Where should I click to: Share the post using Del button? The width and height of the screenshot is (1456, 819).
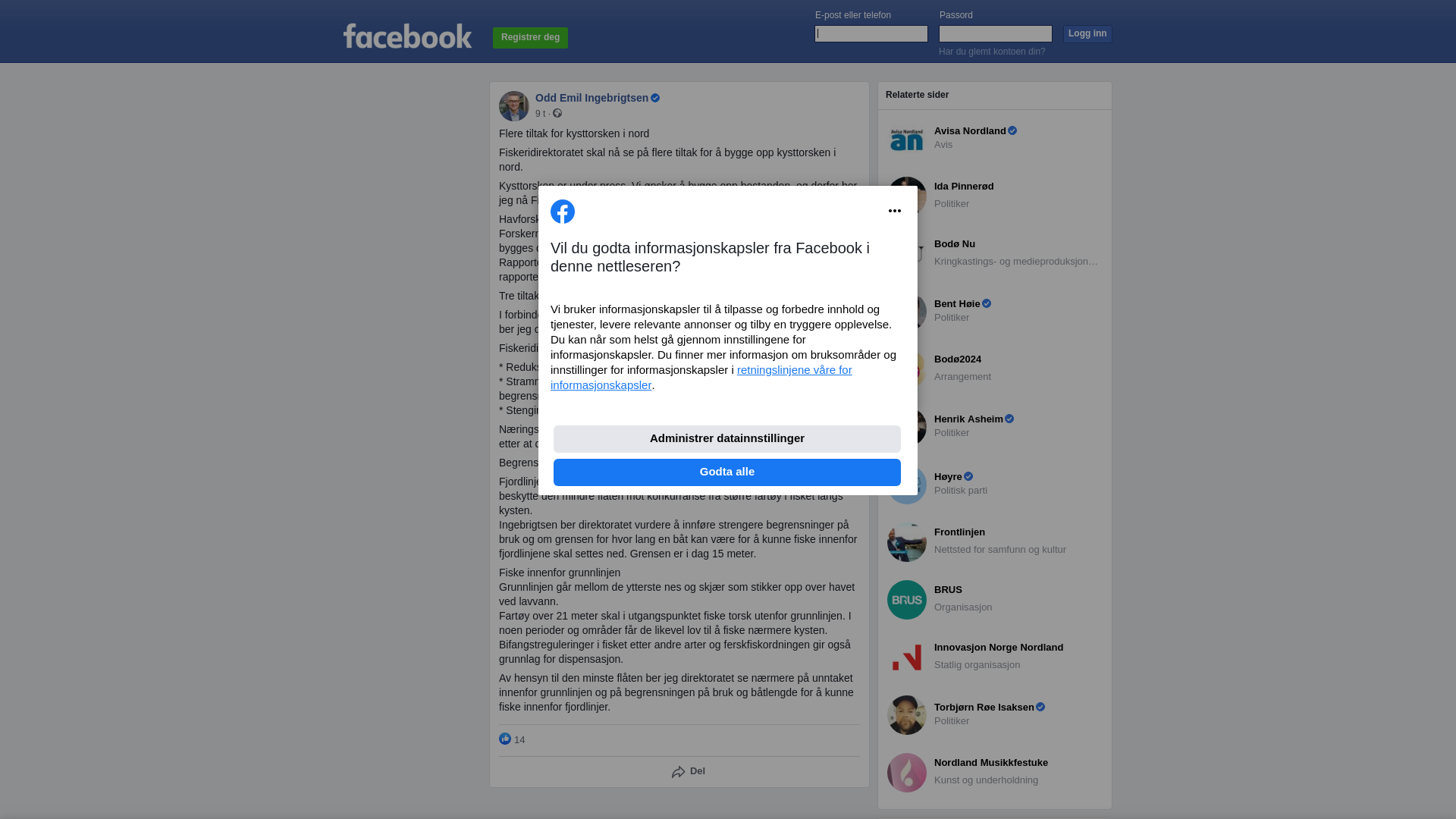click(689, 771)
